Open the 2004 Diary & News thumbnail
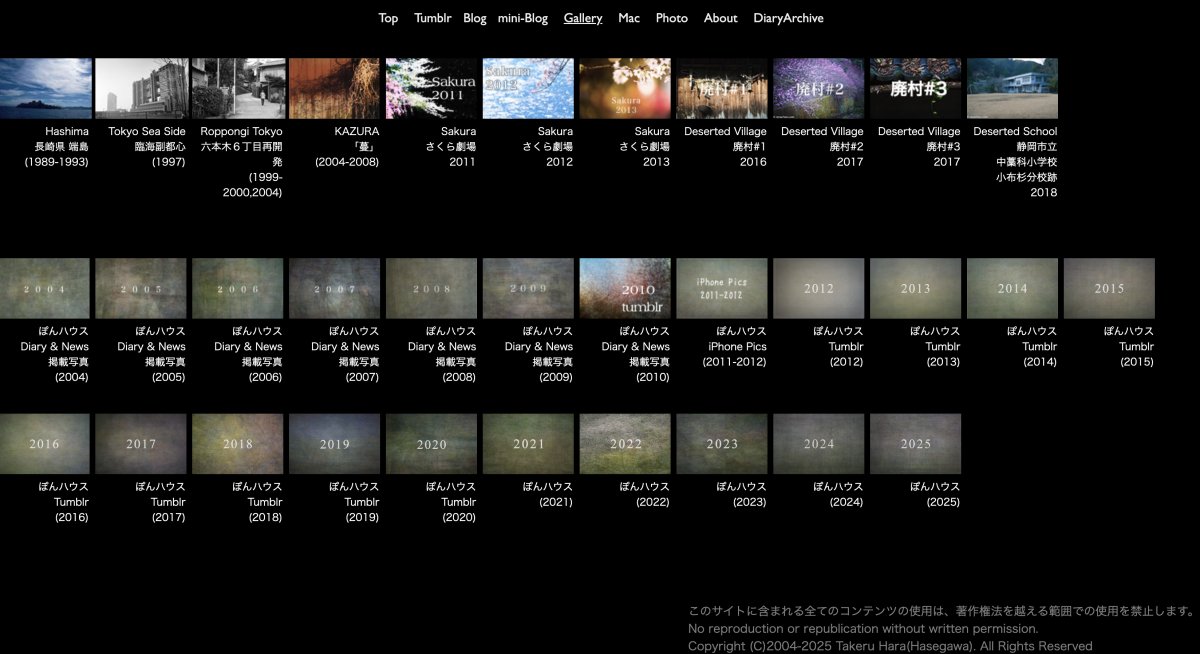1200x654 pixels. point(45,288)
